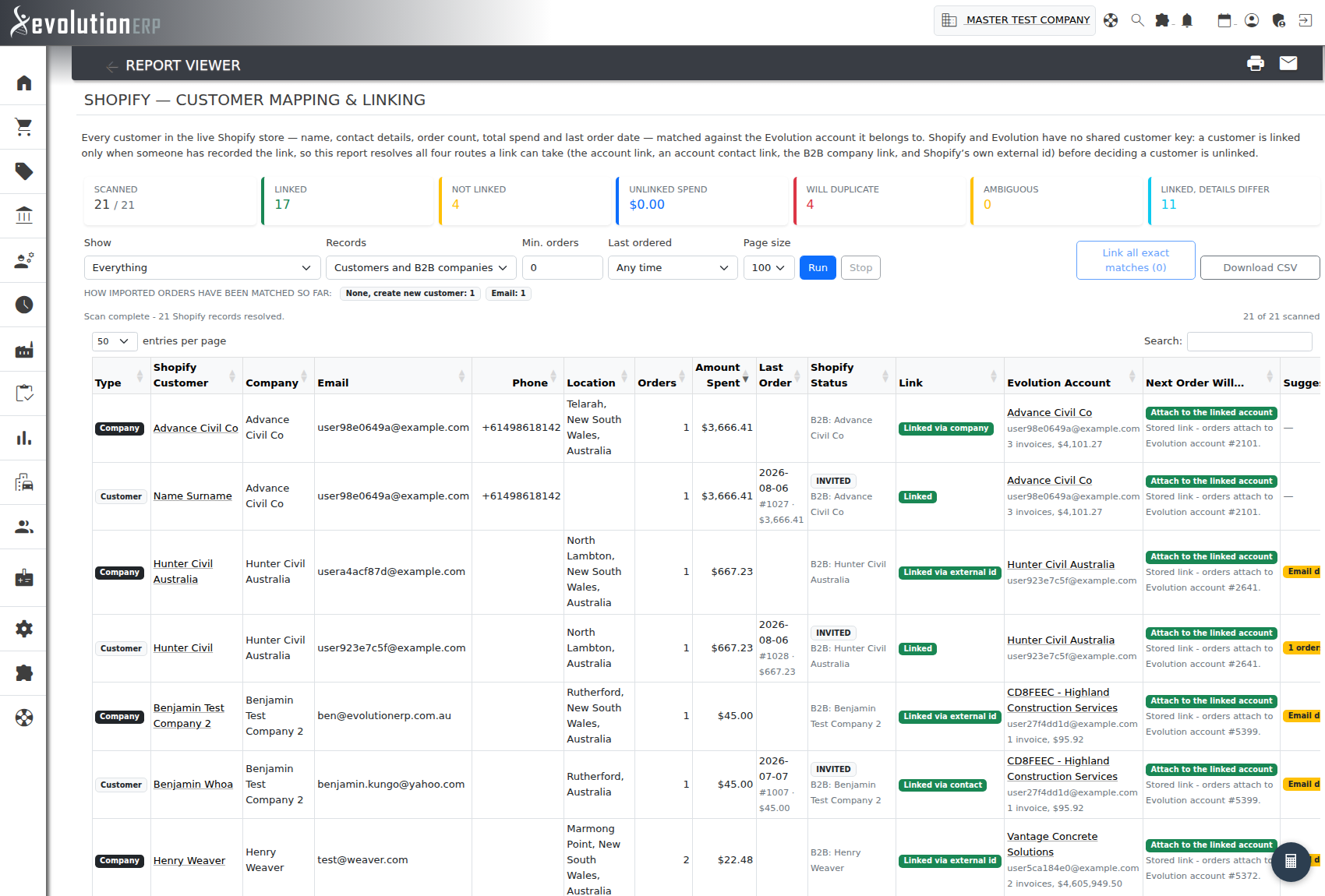The height and width of the screenshot is (896, 1325).
Task: Open the puzzle piece sidebar module
Action: (x=24, y=673)
